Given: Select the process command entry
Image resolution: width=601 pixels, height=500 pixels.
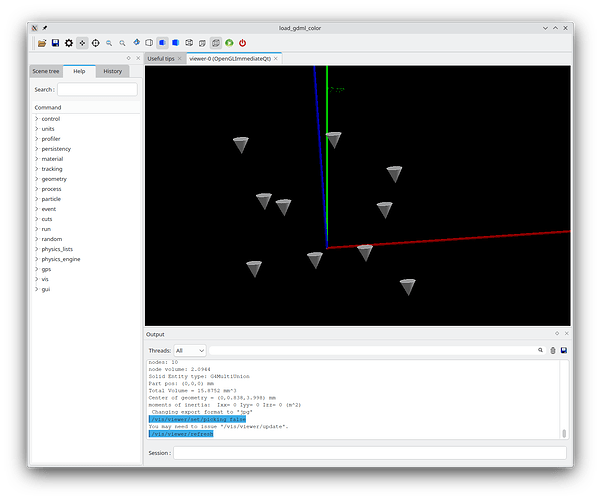Looking at the screenshot, I should tap(51, 189).
